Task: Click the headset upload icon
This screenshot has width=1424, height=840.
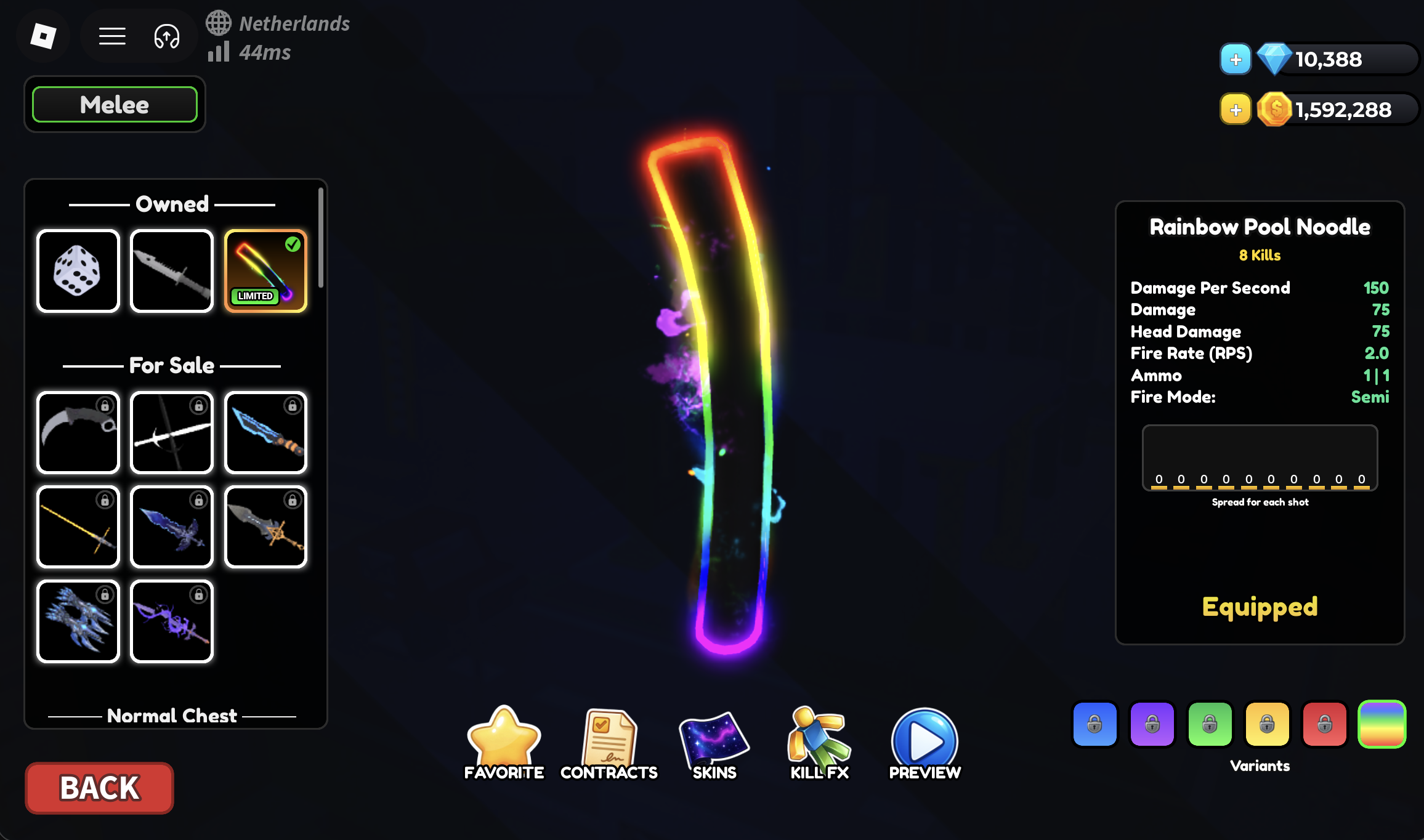Action: pos(166,36)
